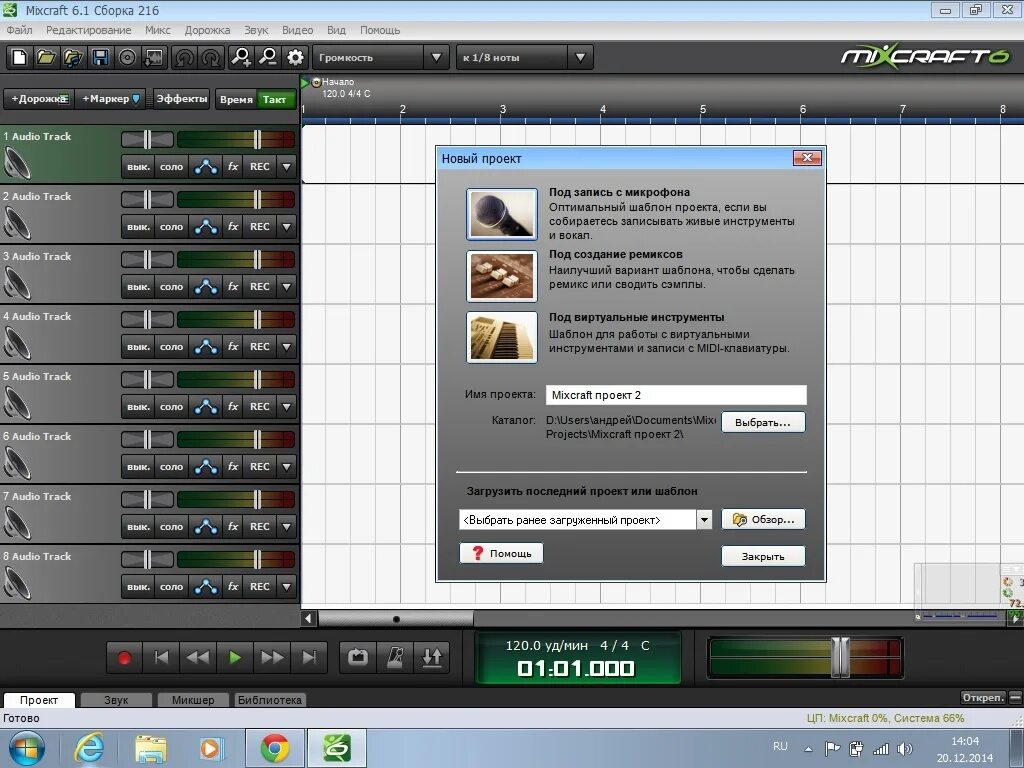Open automation on 4 Audio Track

point(206,347)
